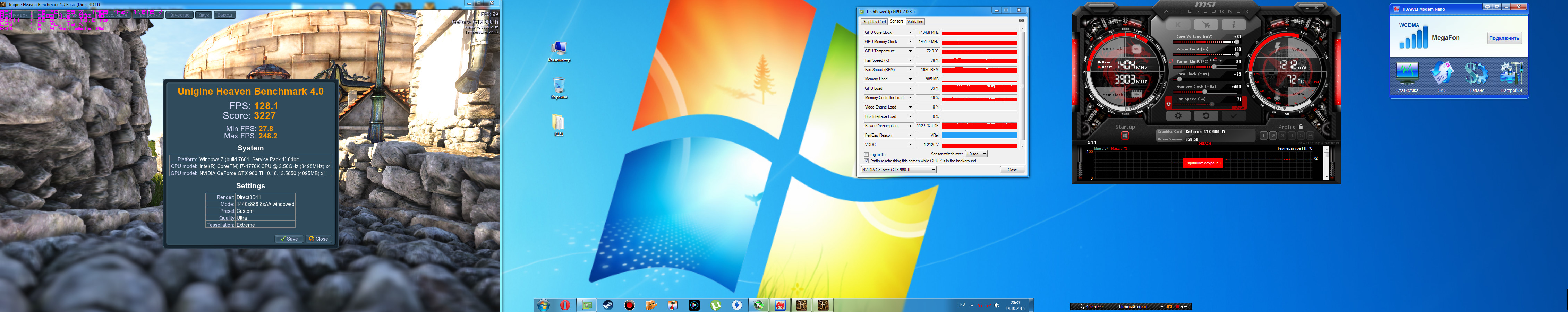1568x312 pixels.
Task: Open SMS in the Huawei modem window
Action: 1442,77
